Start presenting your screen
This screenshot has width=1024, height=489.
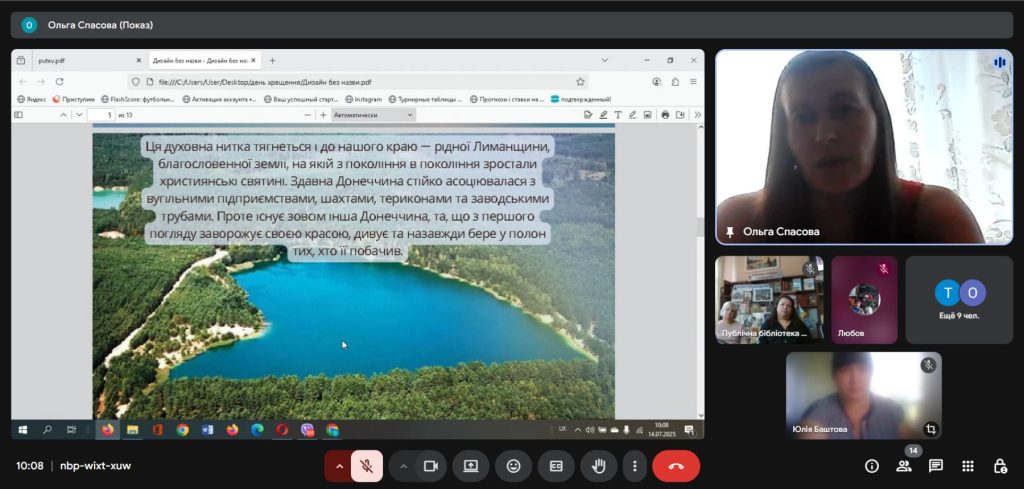click(x=471, y=466)
